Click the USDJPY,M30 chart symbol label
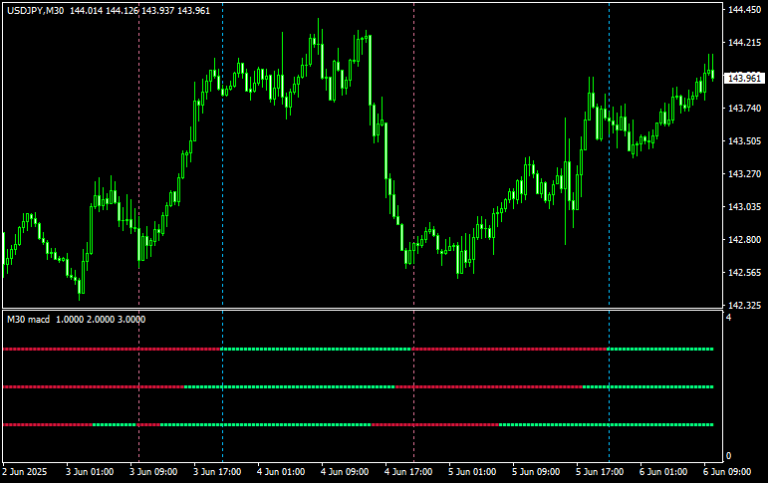The height and width of the screenshot is (483, 768). tap(34, 10)
